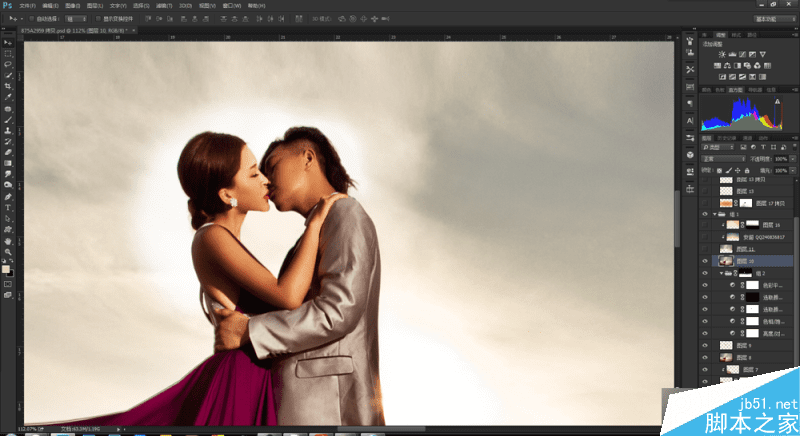
Task: Hide the 图层 10 layer
Action: (x=705, y=260)
